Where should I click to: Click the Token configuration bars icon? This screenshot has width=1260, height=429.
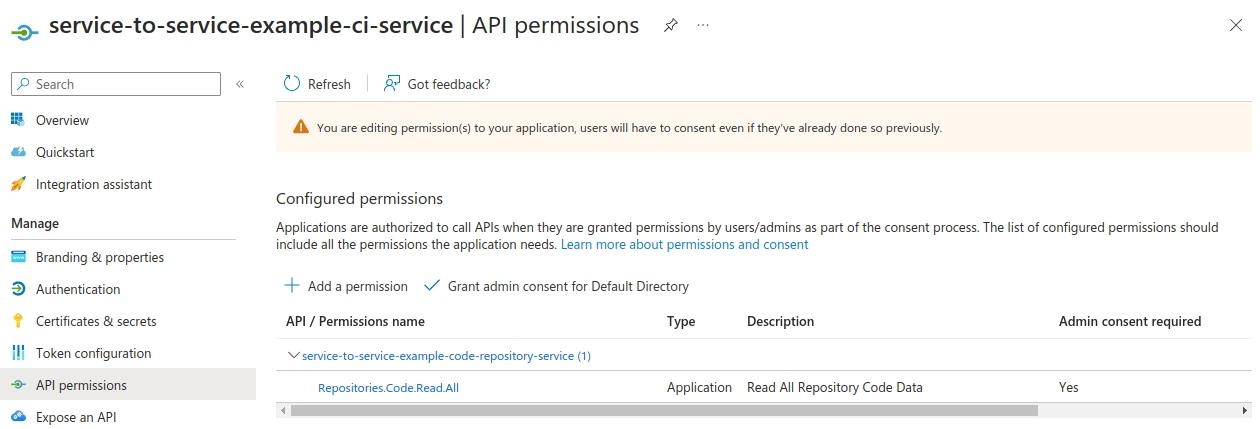tap(18, 353)
